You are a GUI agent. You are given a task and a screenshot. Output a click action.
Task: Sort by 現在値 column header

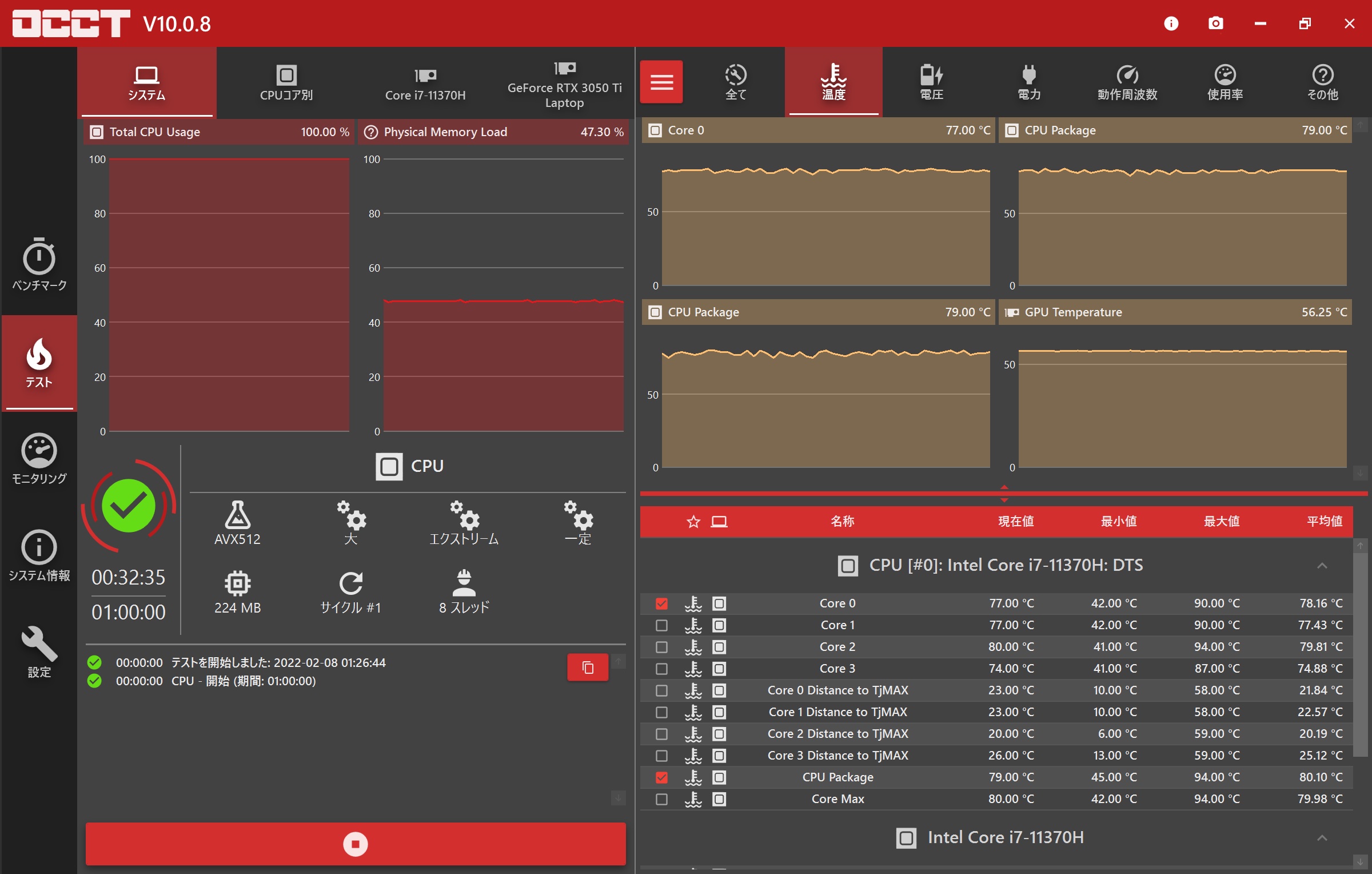coord(1016,522)
